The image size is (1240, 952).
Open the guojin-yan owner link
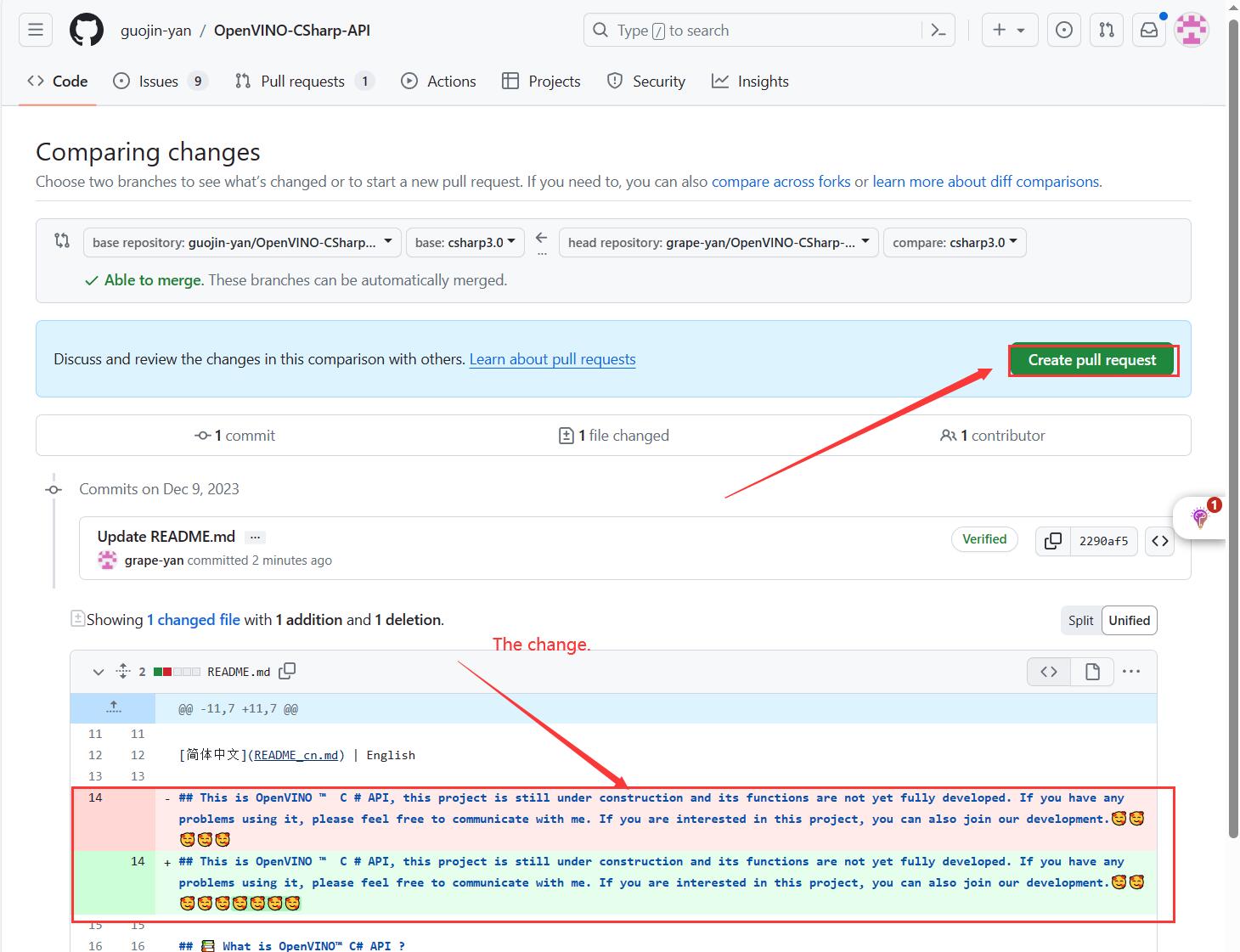tap(156, 31)
